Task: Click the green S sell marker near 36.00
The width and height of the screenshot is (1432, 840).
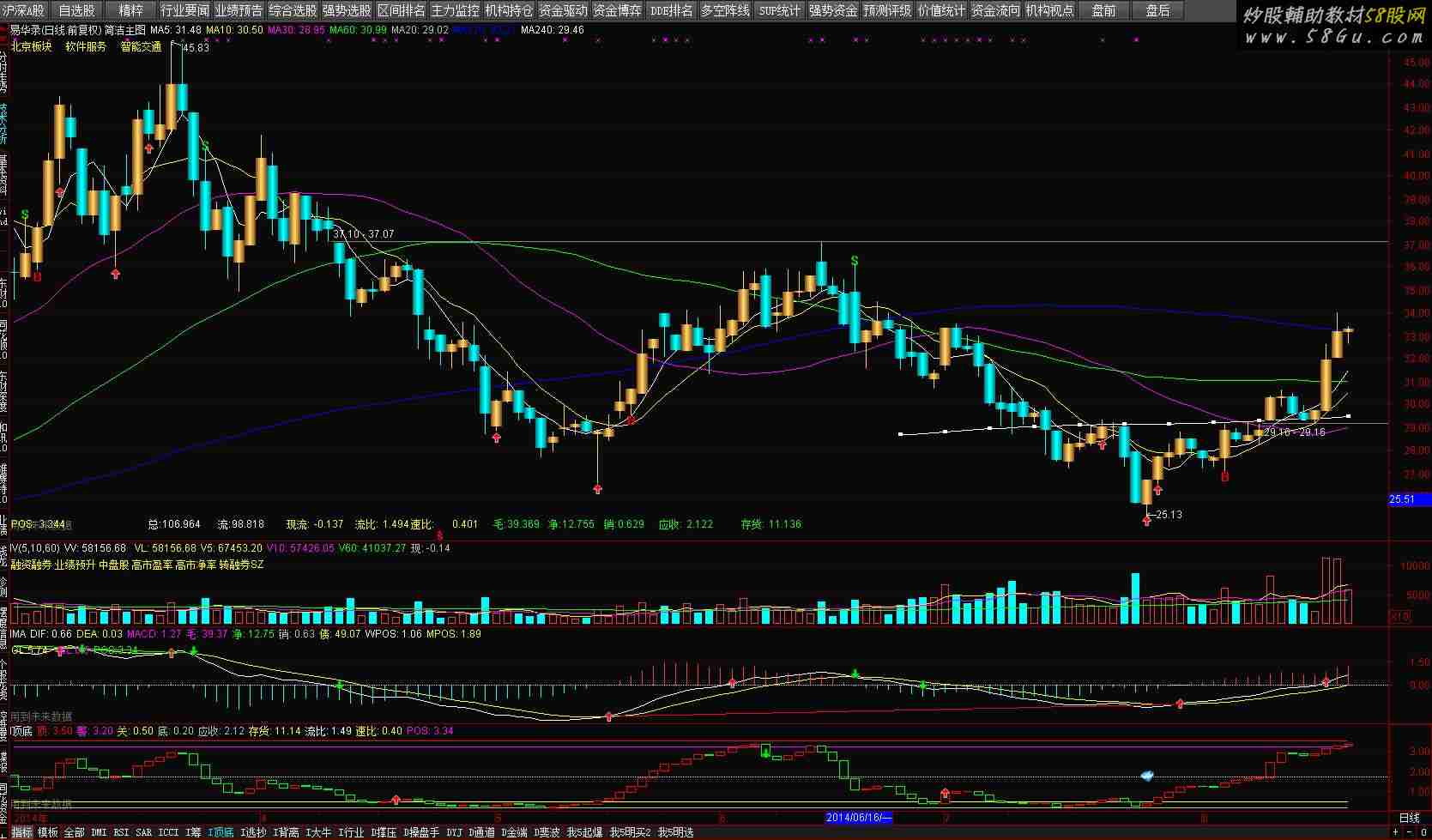Action: 854,261
